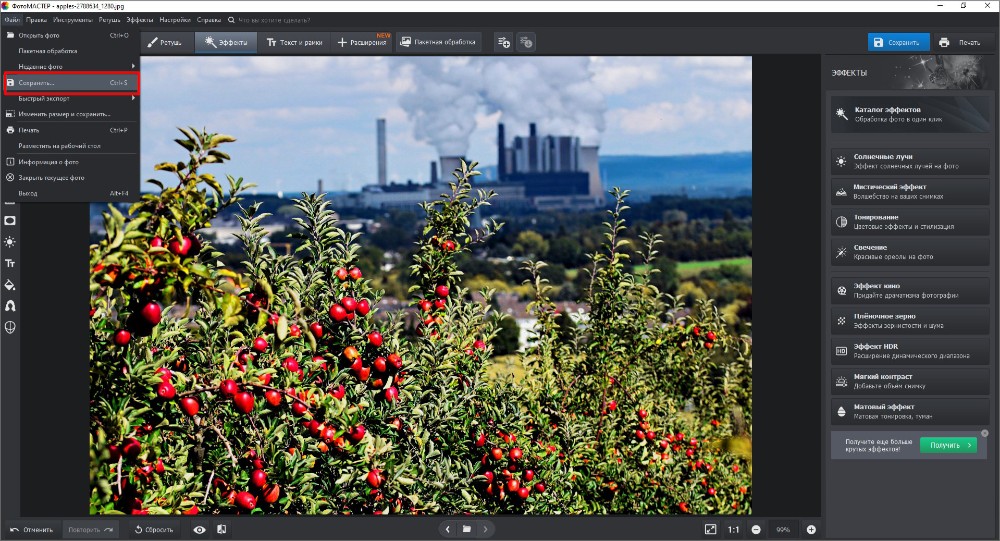The width and height of the screenshot is (1000, 541).
Task: Zoom out with the minus icon
Action: 756,529
